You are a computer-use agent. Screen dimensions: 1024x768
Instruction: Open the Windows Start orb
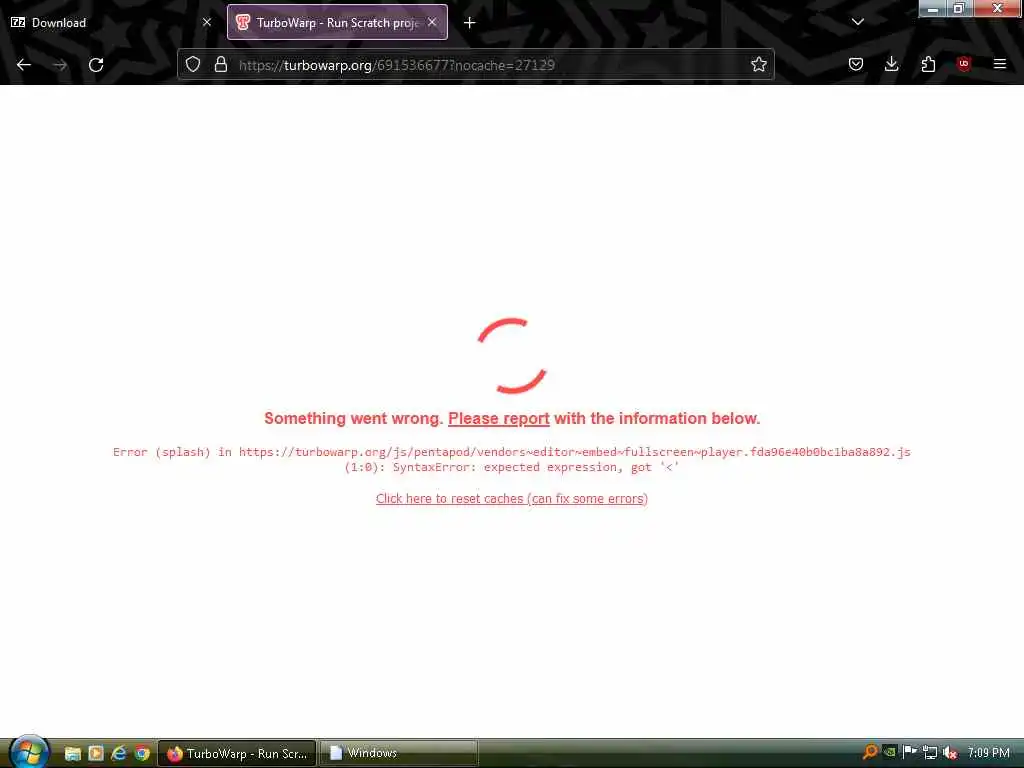point(28,752)
